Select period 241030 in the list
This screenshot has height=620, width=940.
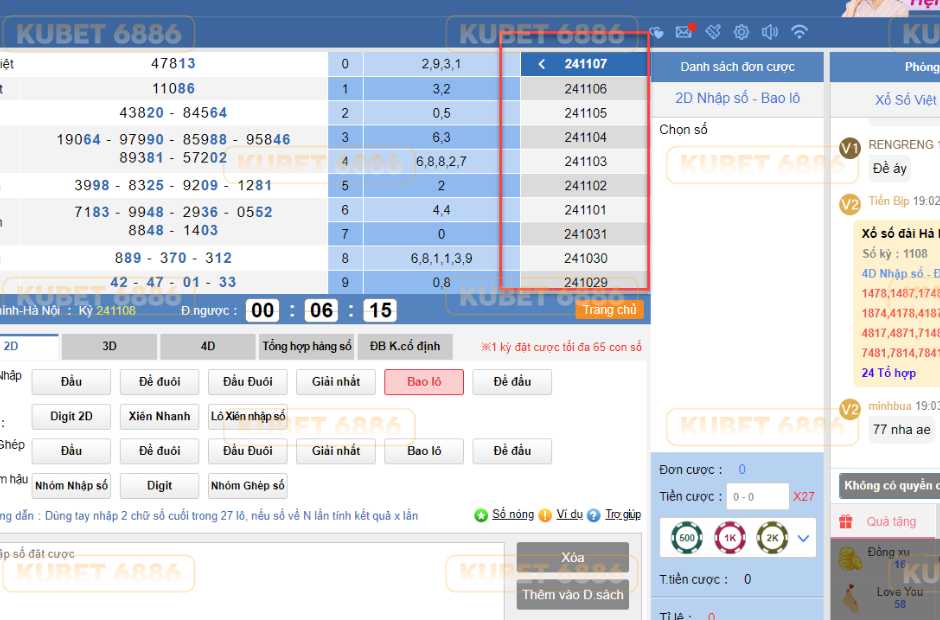click(x=585, y=258)
